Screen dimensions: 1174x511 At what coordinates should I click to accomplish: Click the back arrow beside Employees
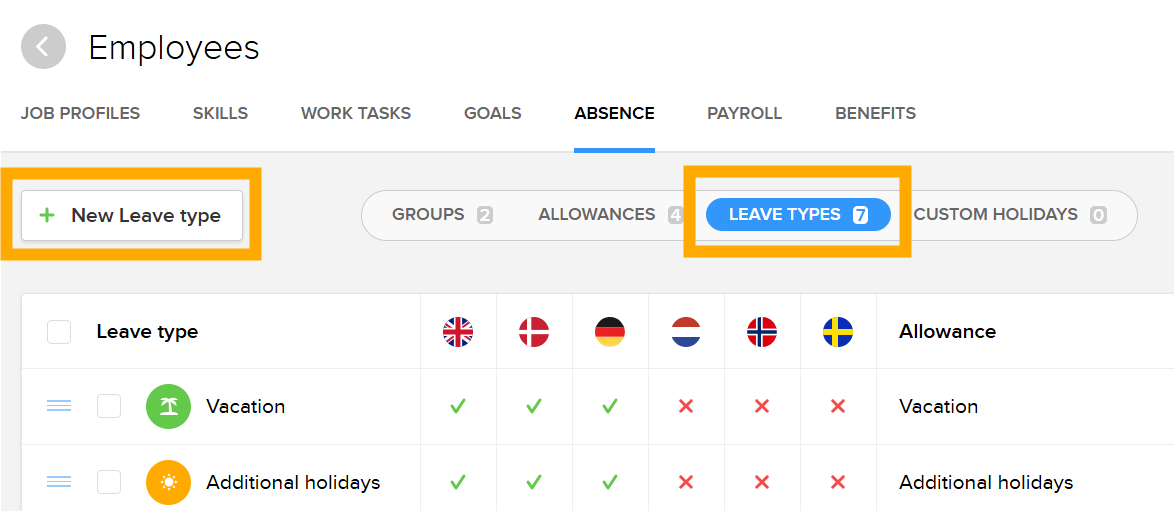pos(43,47)
